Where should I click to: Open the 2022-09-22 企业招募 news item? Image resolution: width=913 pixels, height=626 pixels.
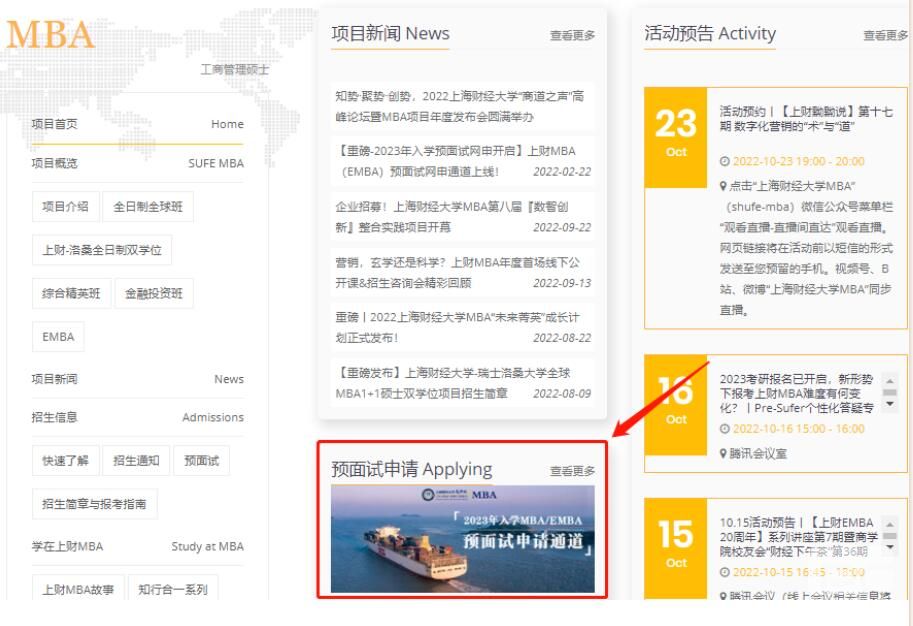(462, 217)
